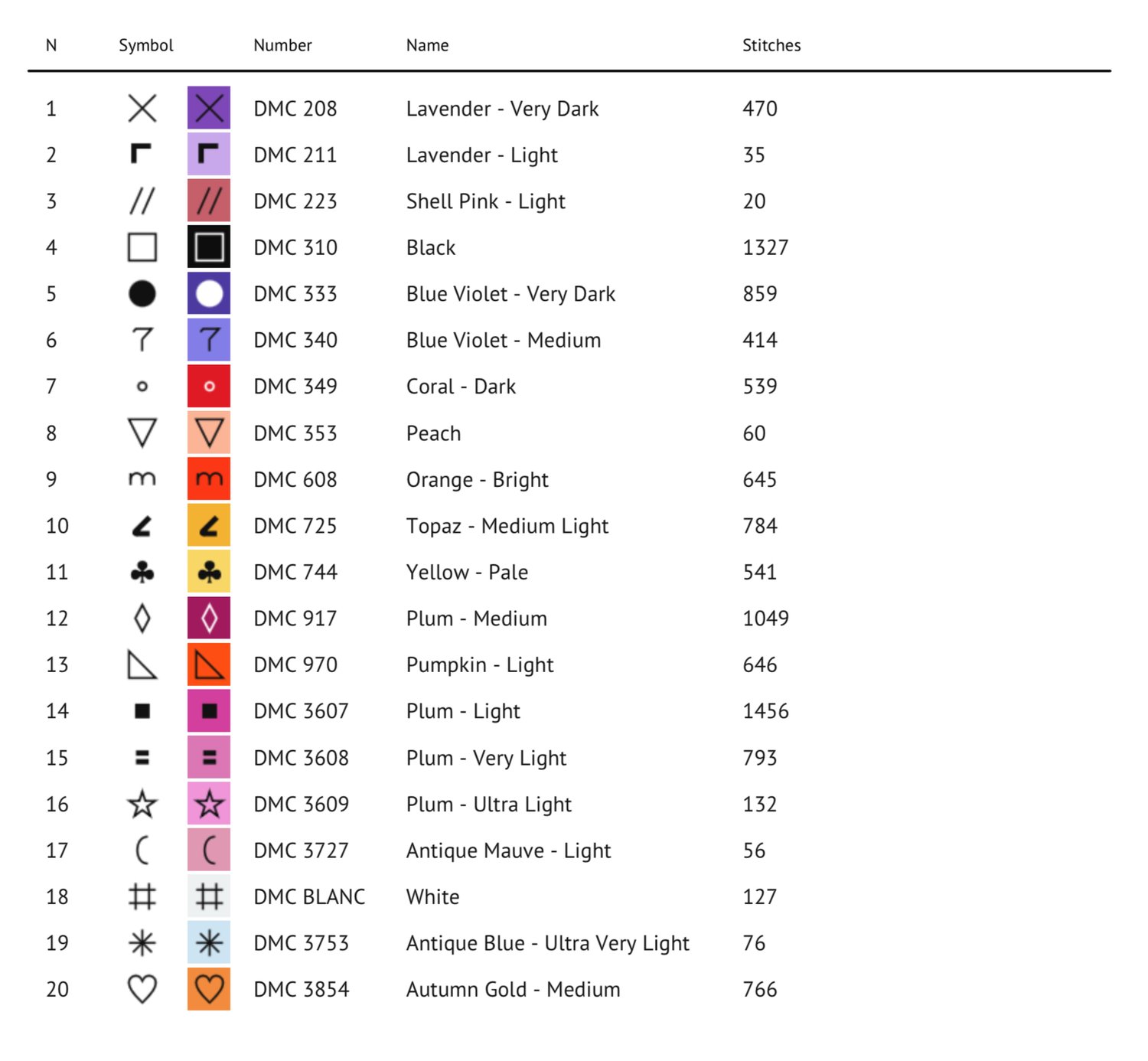Click the 1327 stitch count for Black

coord(765,247)
